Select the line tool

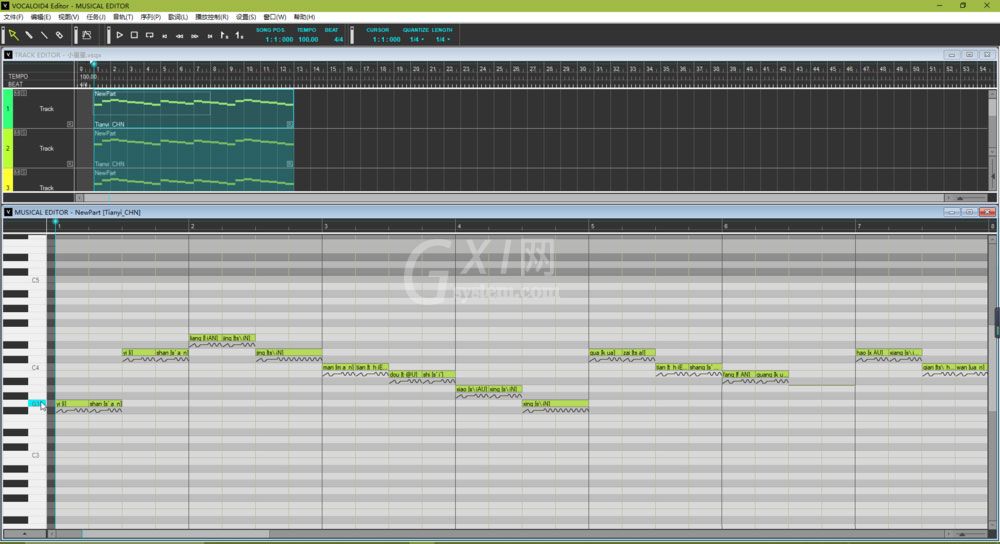click(x=44, y=35)
